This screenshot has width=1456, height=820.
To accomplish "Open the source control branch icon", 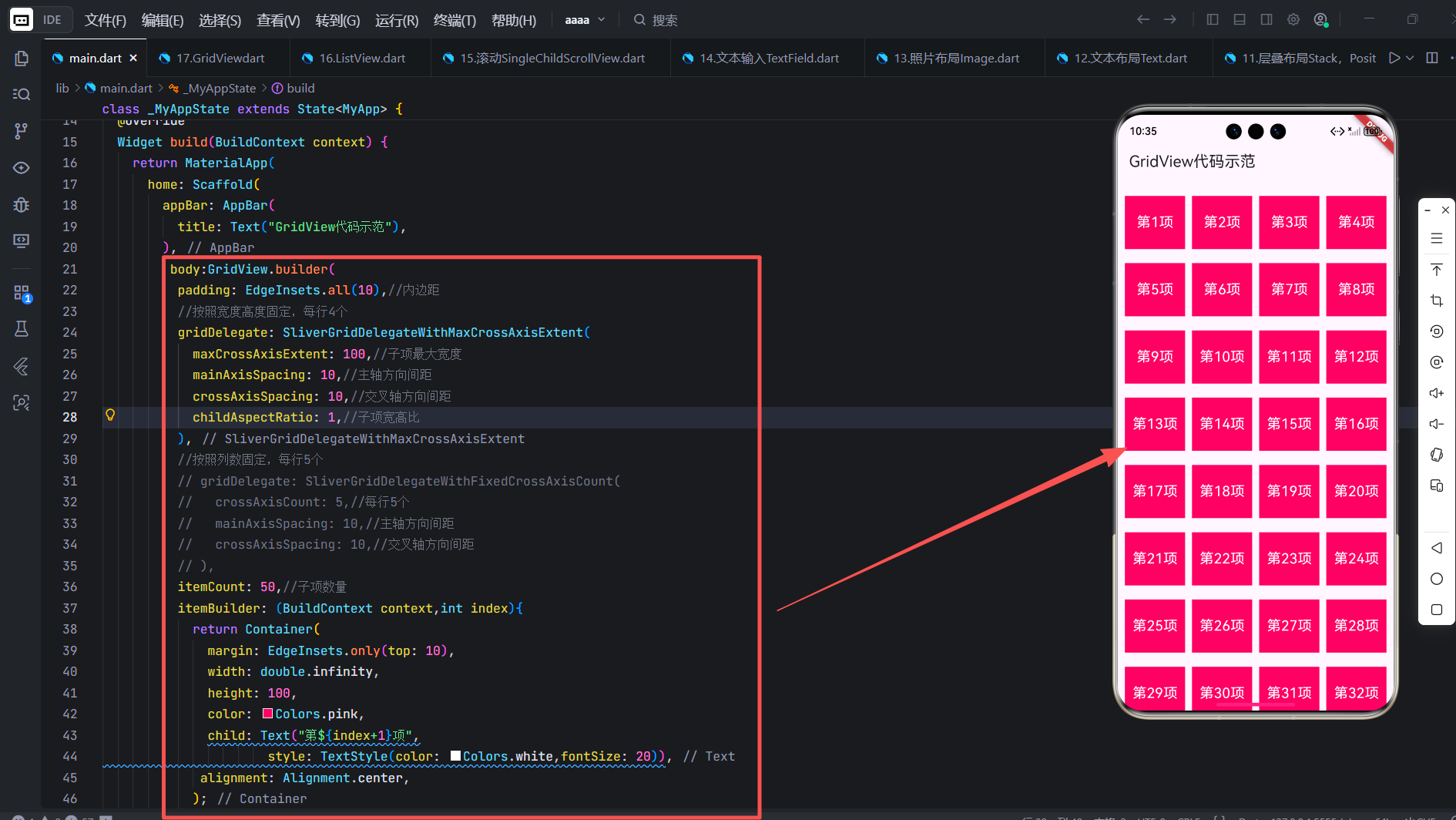I will (22, 131).
